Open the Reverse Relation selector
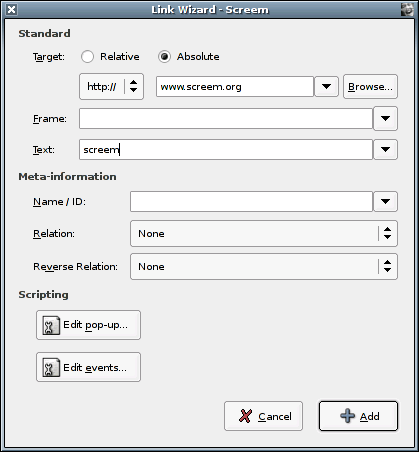Image resolution: width=419 pixels, height=452 pixels. point(264,267)
